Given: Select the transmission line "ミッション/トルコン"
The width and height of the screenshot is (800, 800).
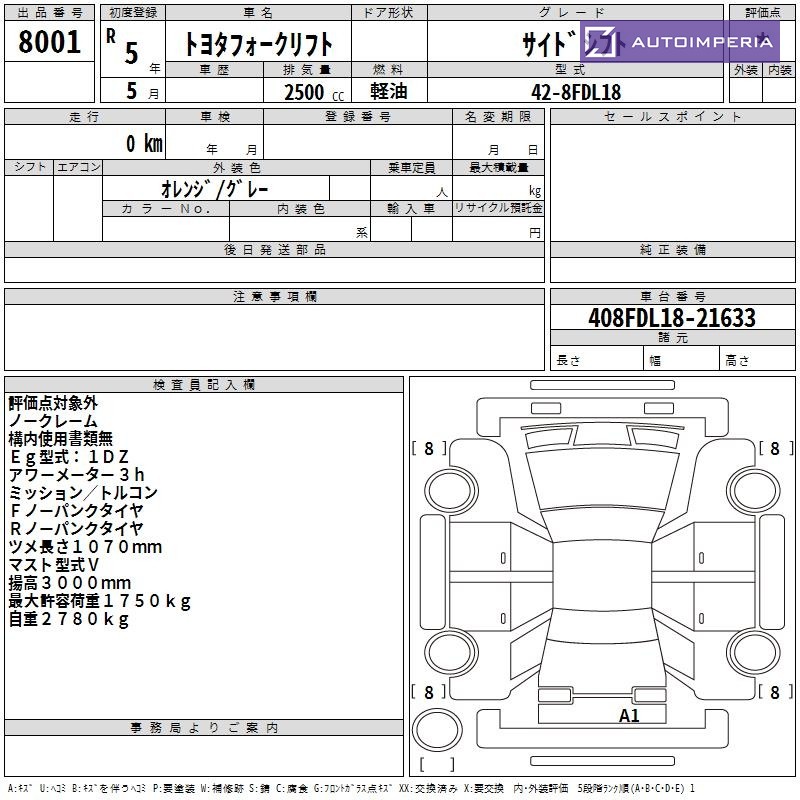Looking at the screenshot, I should click(83, 492).
